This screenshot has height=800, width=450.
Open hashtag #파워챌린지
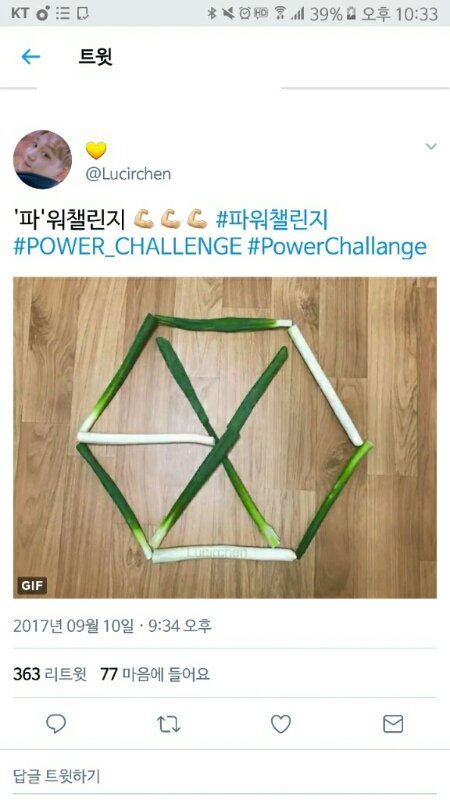point(271,220)
